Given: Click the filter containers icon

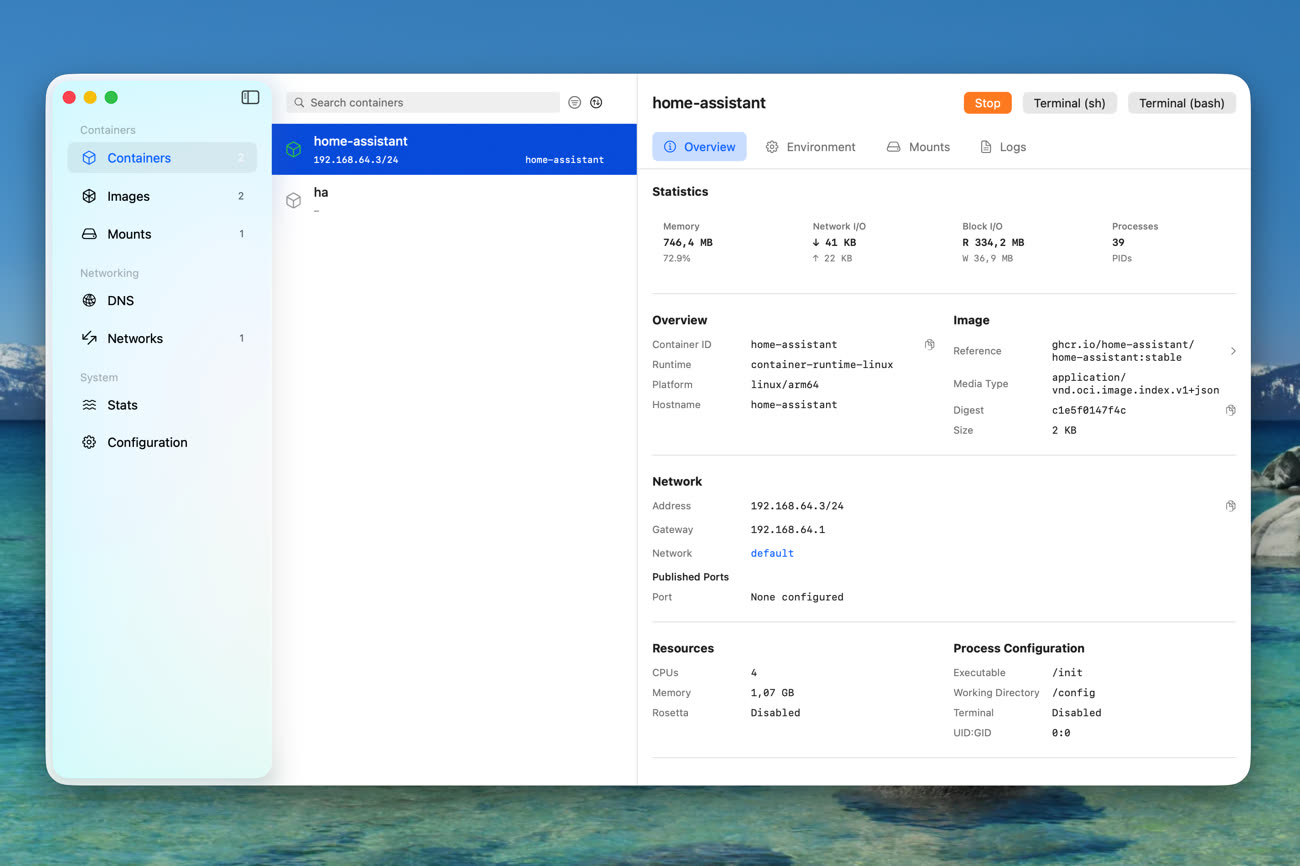Looking at the screenshot, I should click(x=575, y=102).
